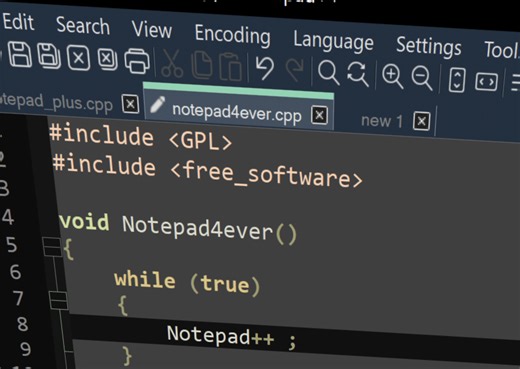Screen dimensions: 520x369
Task: Click the #include <GPL> line
Action: pos(140,138)
